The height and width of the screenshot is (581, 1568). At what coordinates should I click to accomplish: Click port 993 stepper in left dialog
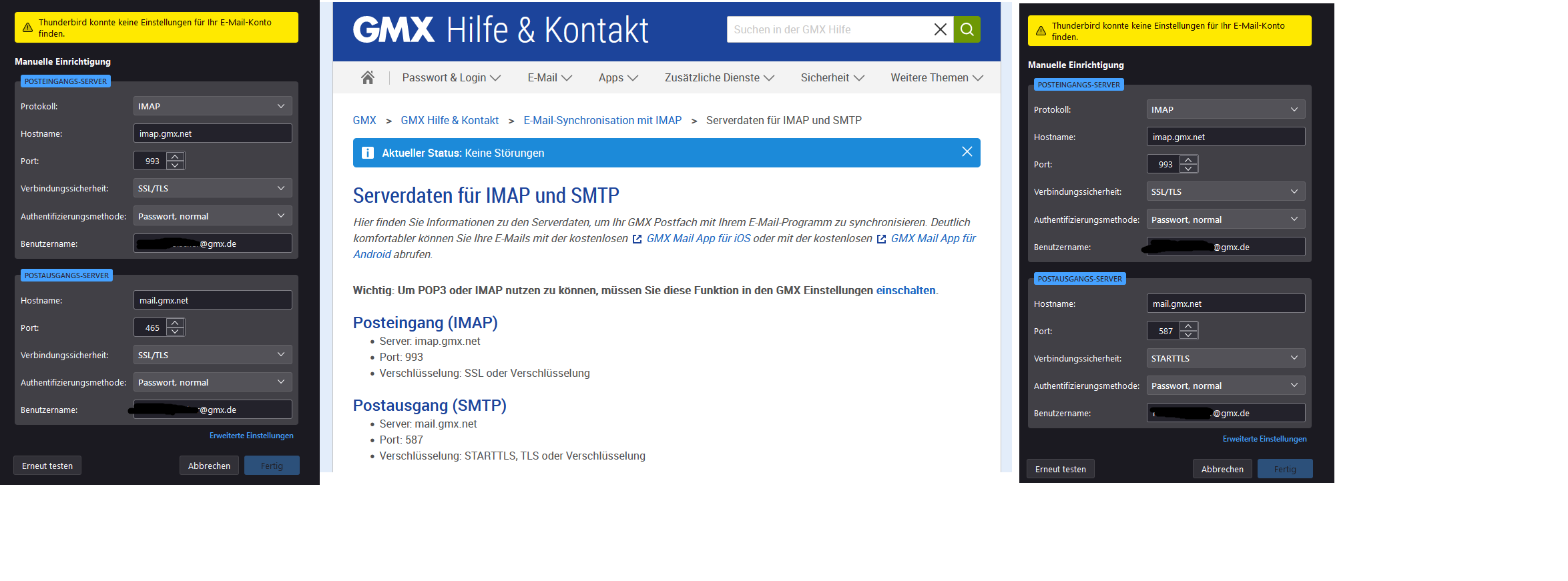(x=175, y=161)
